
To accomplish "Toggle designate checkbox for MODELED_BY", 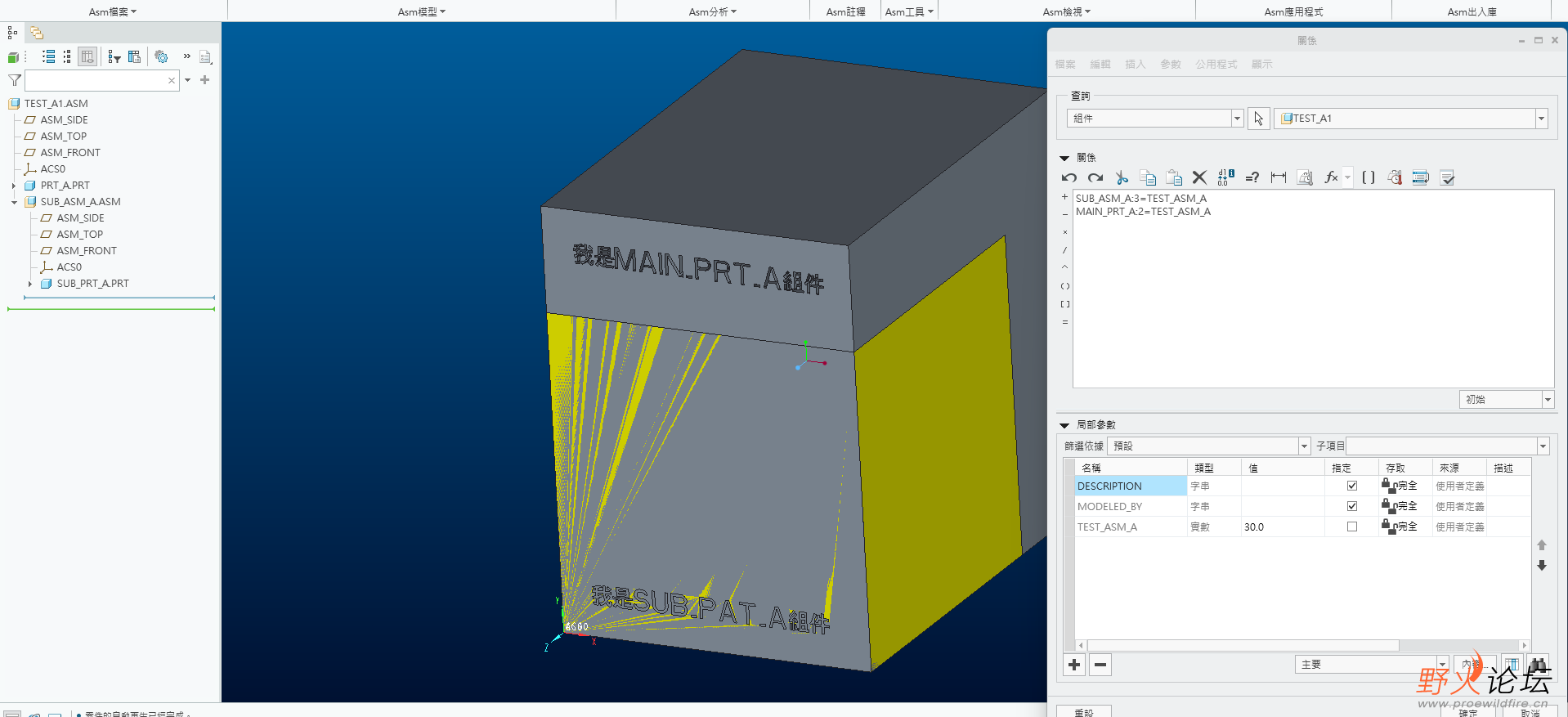I will [1352, 506].
